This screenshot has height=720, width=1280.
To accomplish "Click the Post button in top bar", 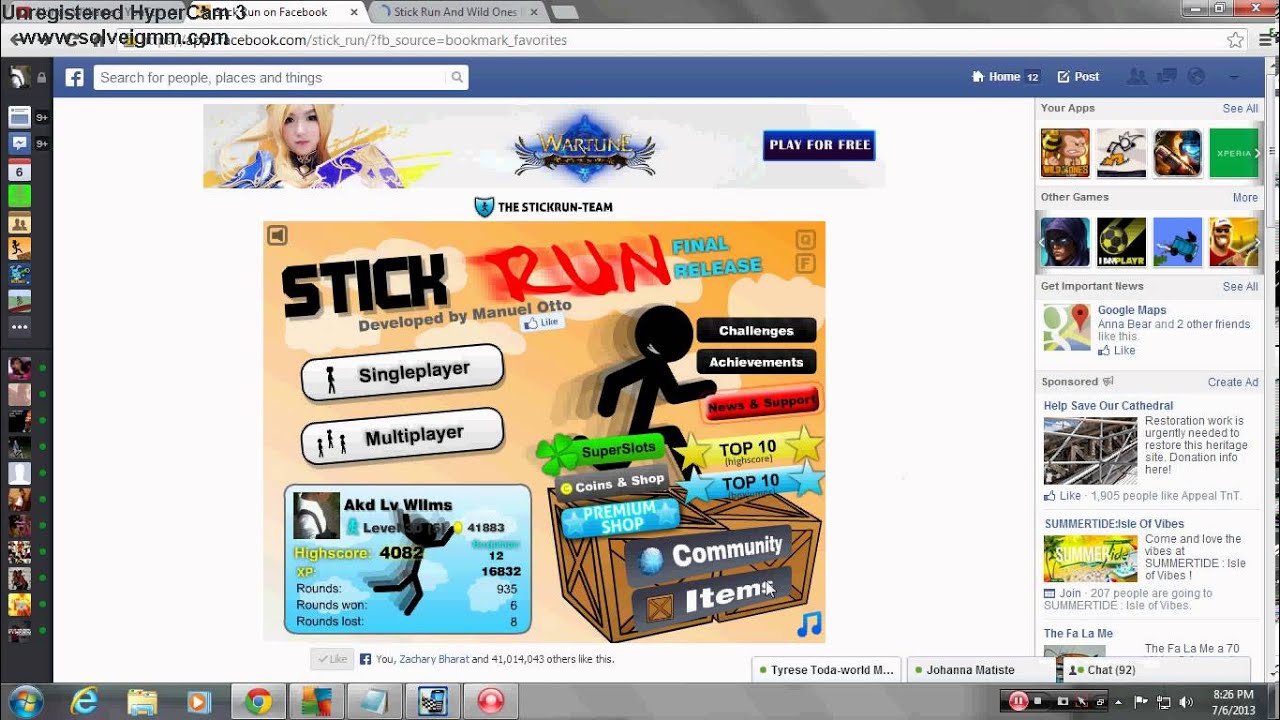I will click(1078, 77).
